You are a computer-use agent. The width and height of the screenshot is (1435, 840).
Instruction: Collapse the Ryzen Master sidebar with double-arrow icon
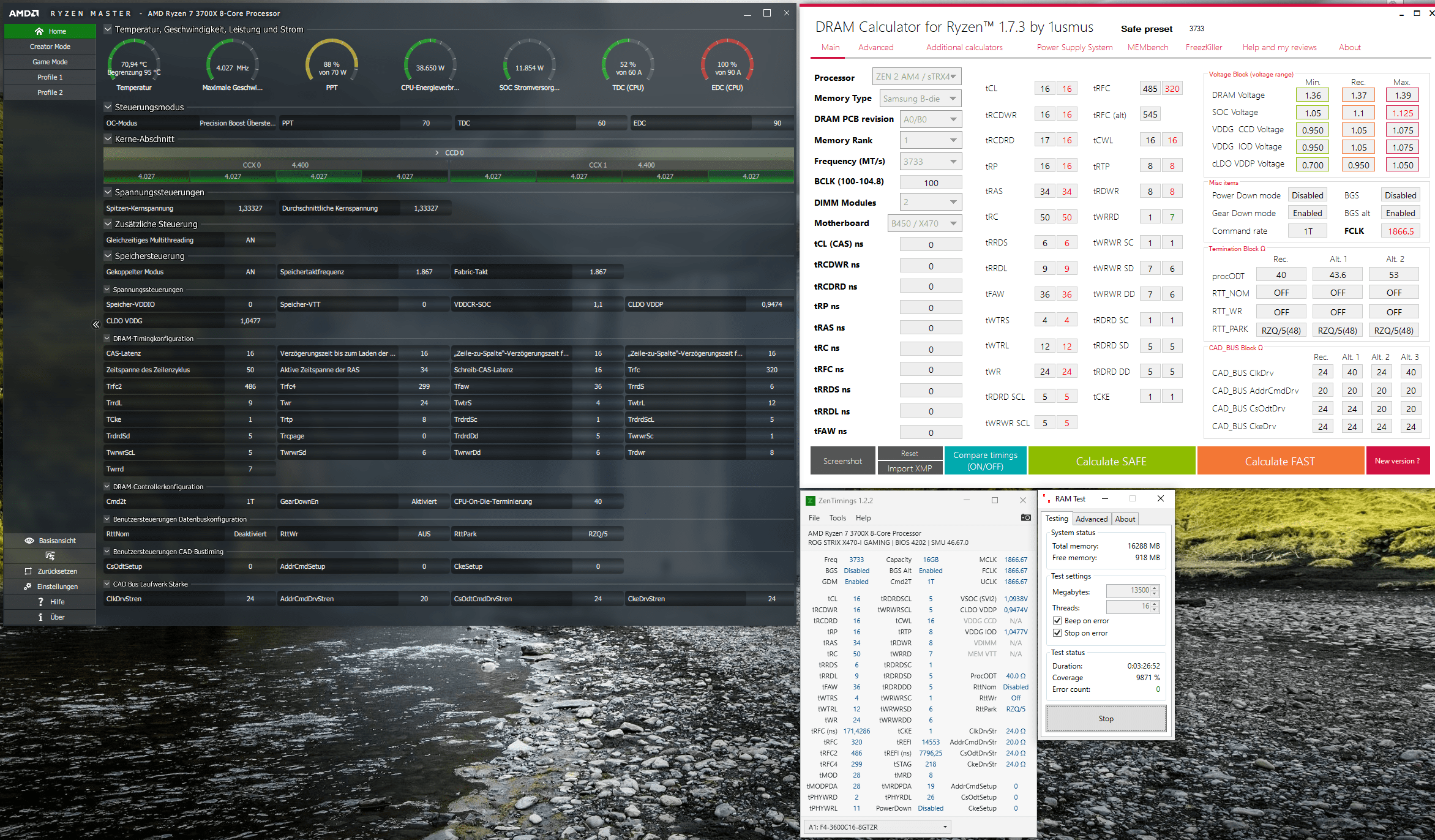96,324
